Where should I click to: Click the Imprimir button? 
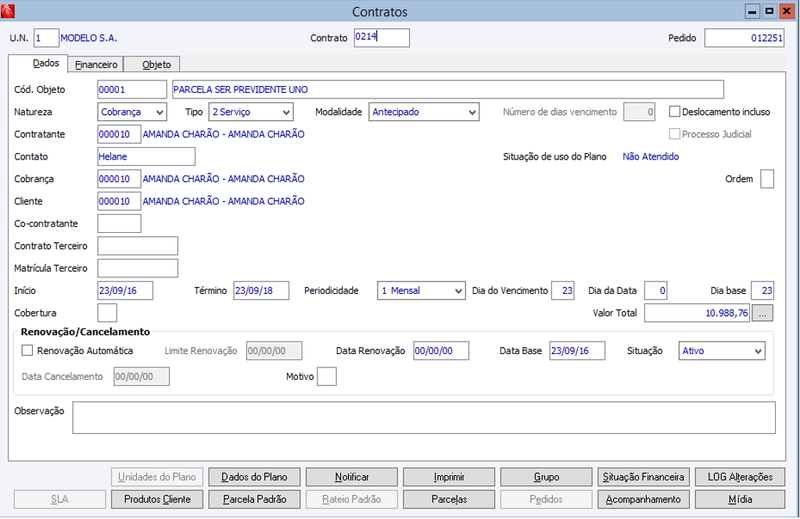(x=449, y=477)
